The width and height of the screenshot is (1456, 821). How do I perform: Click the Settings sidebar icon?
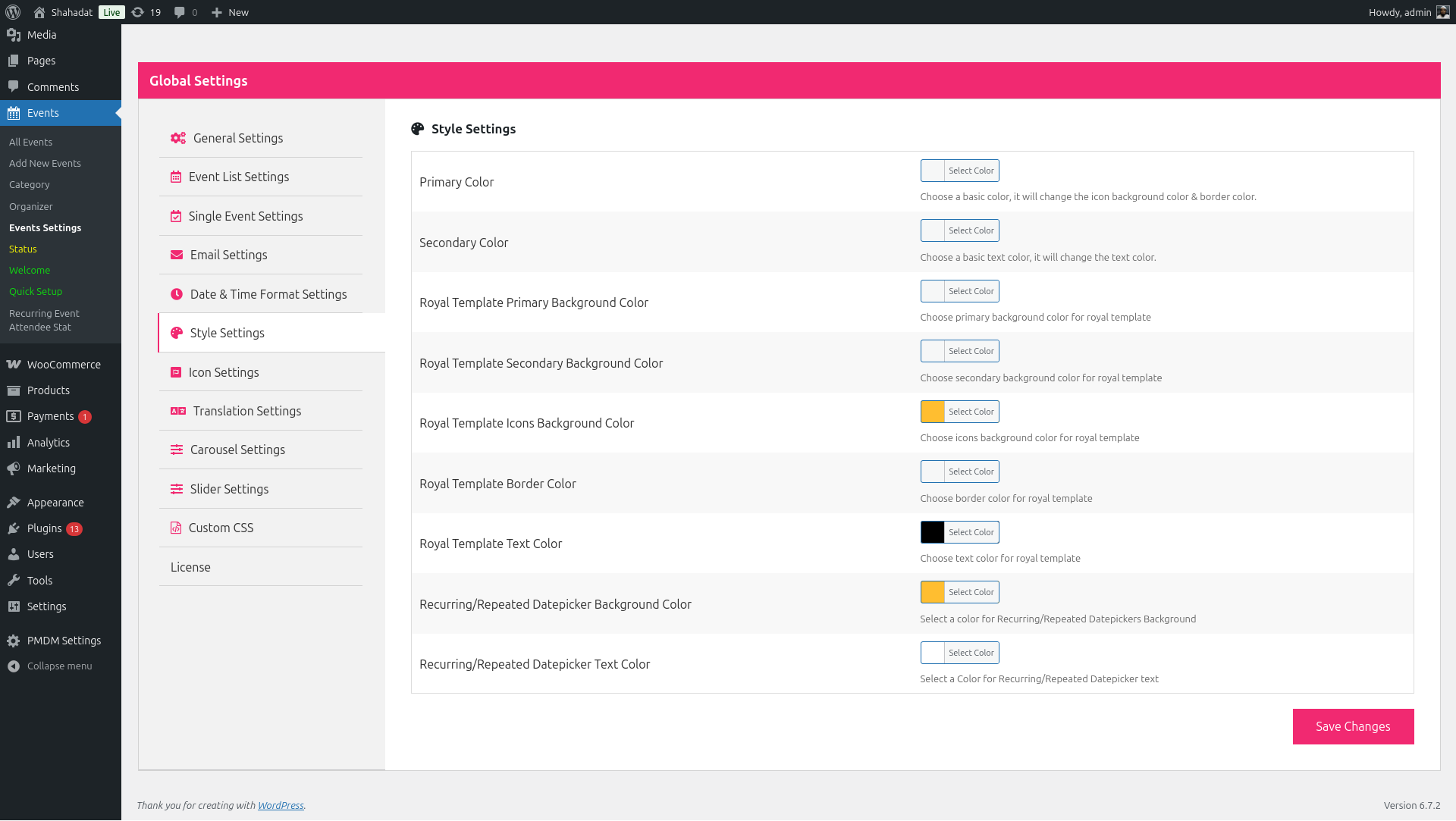(x=14, y=606)
